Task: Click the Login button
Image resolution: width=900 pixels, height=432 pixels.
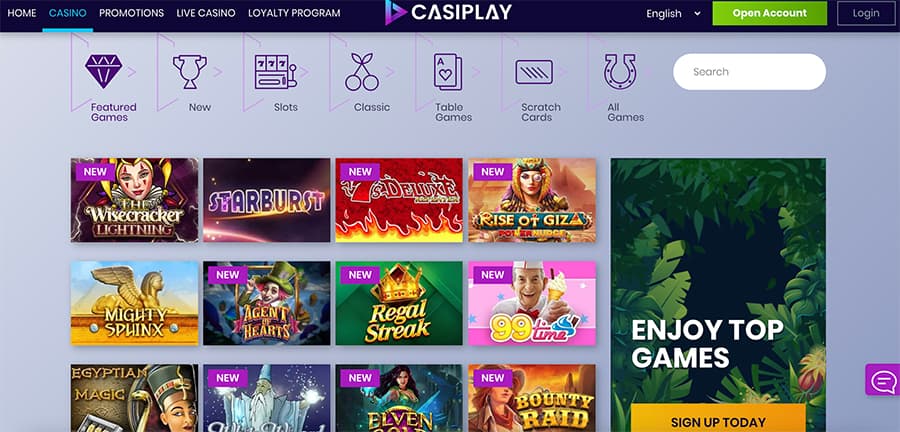Action: coord(866,13)
